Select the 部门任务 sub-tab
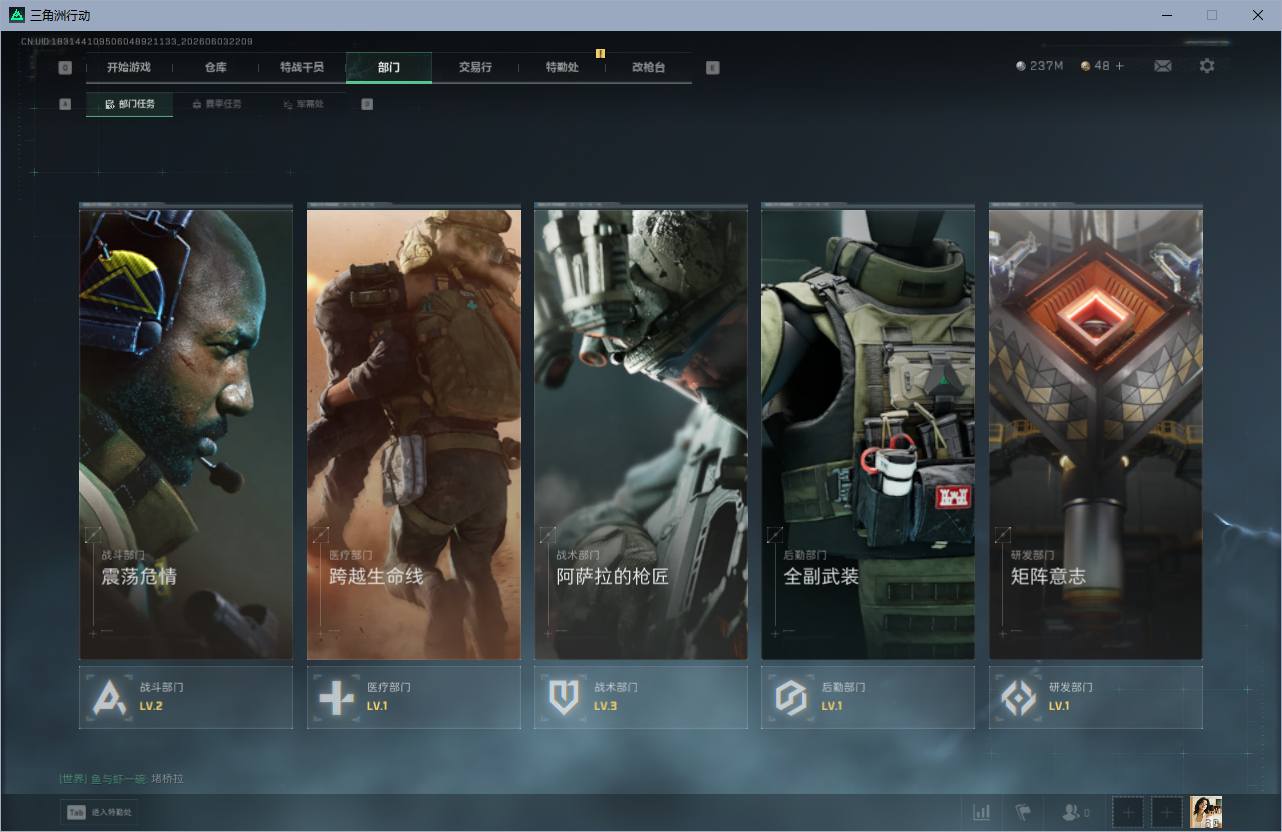Screen dimensions: 1282x832 [x=129, y=104]
